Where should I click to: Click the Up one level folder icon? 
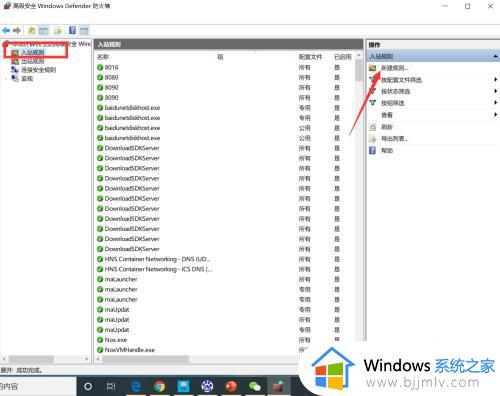point(32,31)
